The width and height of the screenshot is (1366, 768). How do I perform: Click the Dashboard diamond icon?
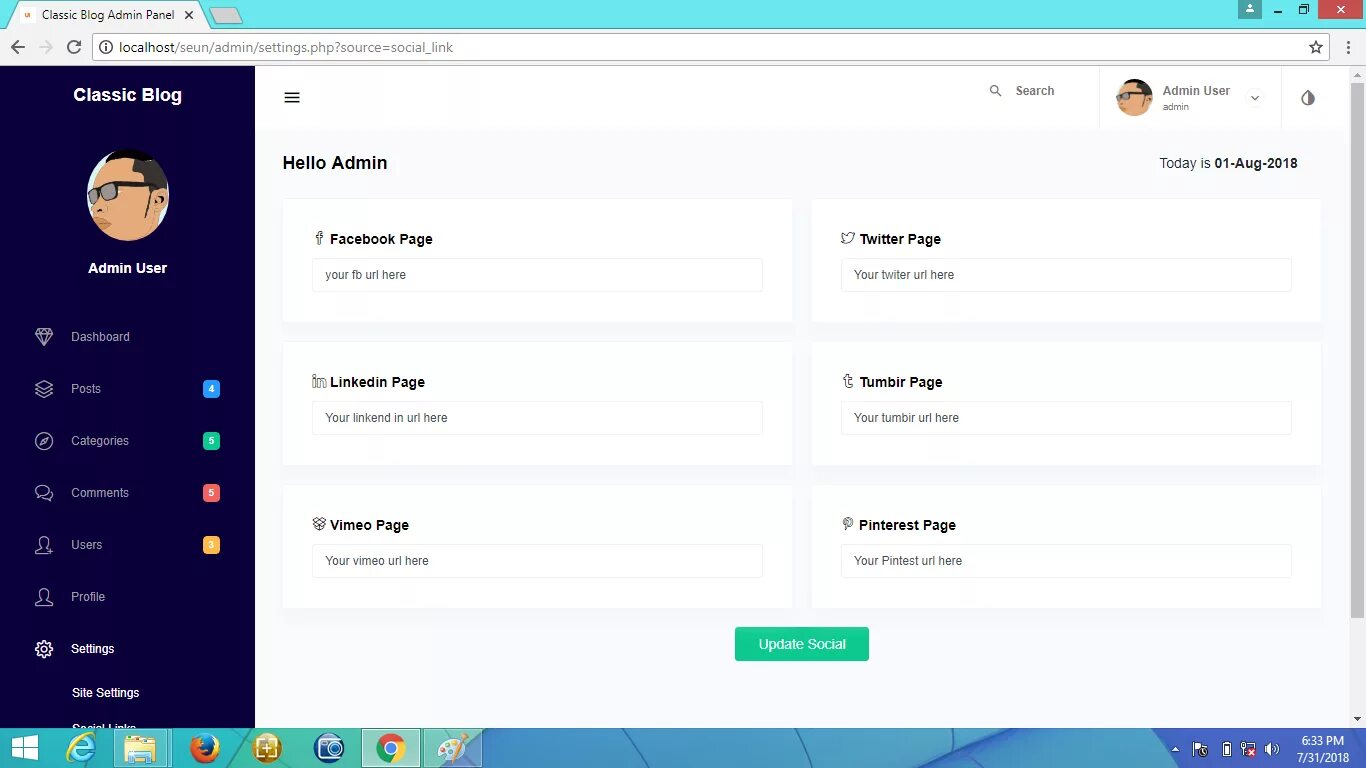(44, 337)
